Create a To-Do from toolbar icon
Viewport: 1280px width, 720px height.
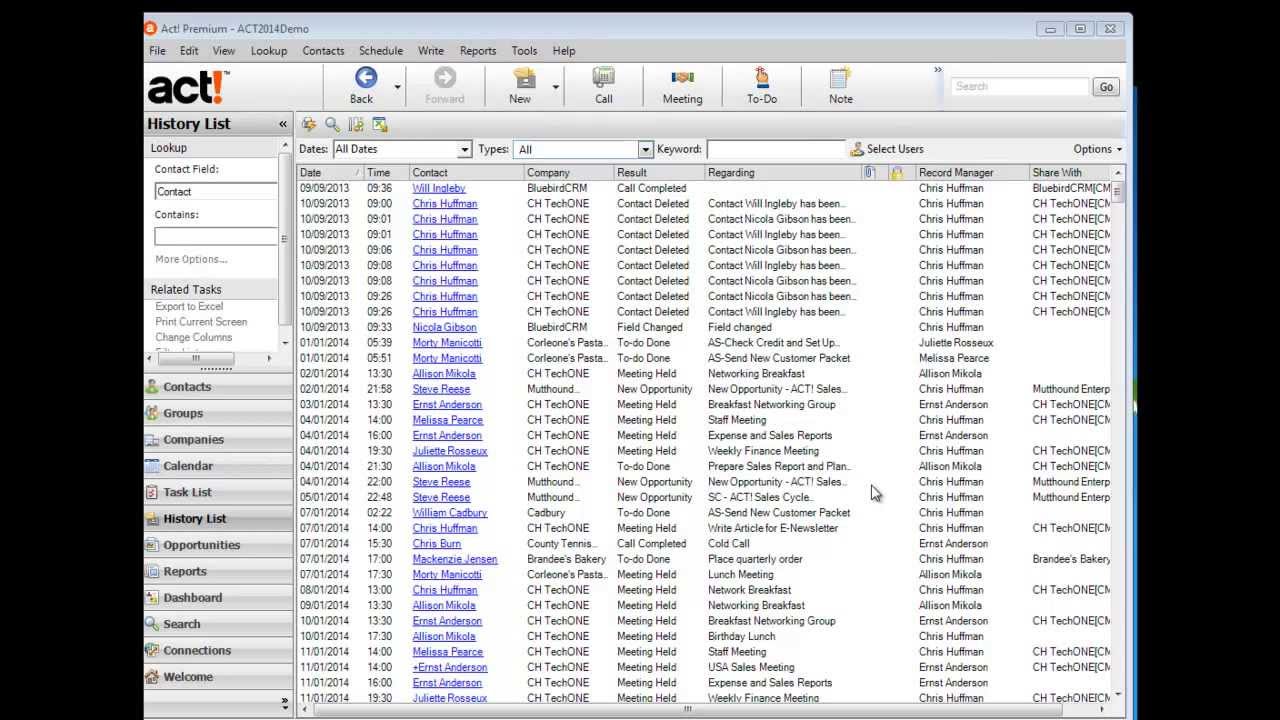[761, 78]
